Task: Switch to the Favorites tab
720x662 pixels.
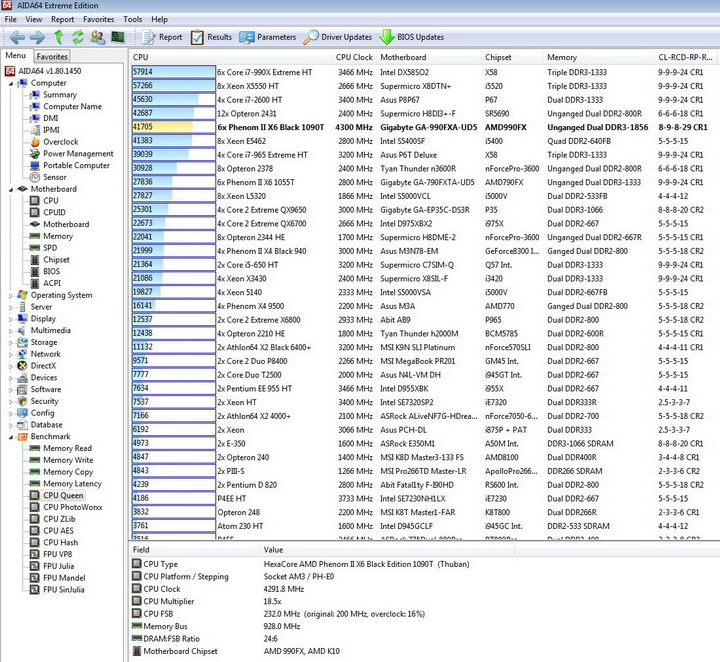Action: tap(53, 57)
